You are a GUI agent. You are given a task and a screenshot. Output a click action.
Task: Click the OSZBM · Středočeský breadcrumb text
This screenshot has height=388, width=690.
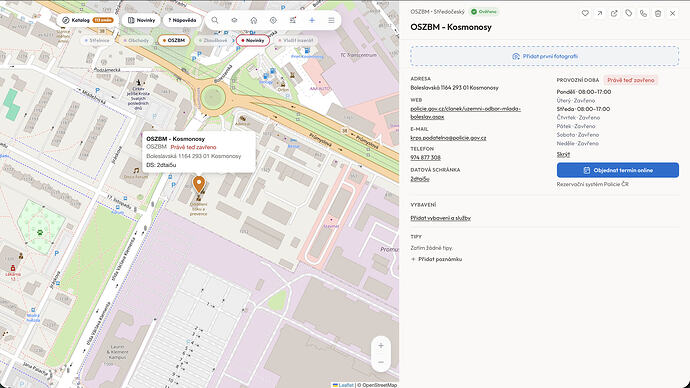coord(437,12)
